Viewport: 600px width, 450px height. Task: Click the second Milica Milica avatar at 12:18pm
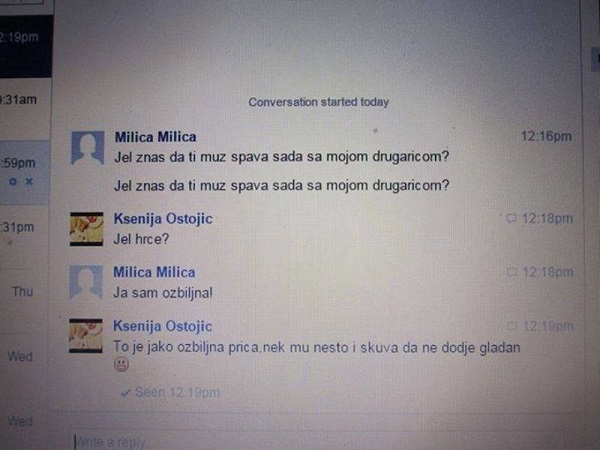86,282
